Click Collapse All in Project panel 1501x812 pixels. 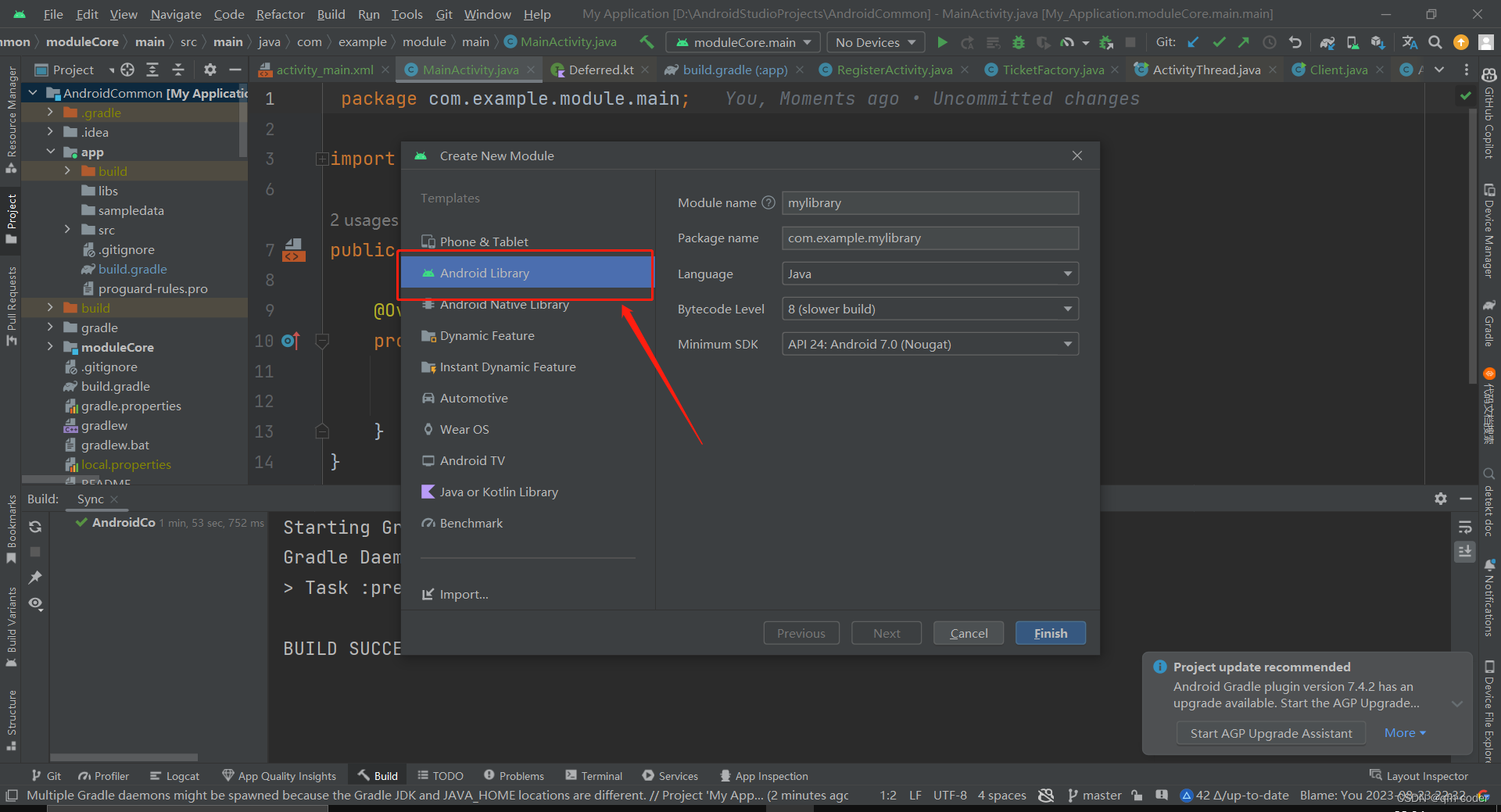click(178, 70)
